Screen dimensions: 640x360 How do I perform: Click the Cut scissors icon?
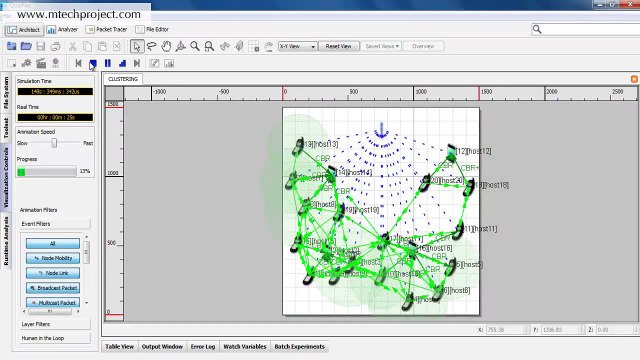[x=73, y=46]
